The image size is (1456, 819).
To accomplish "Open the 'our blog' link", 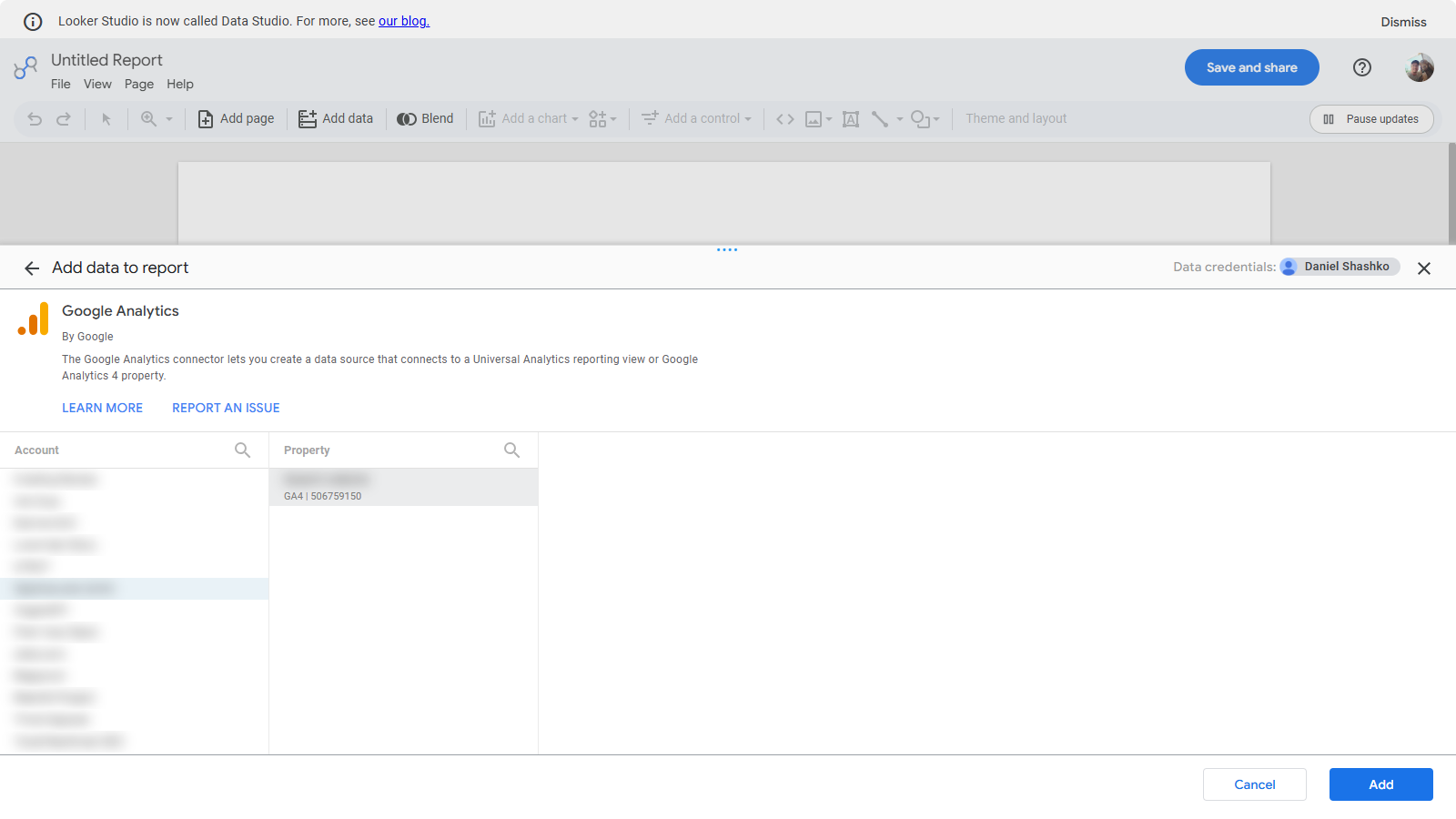I will pos(404,21).
